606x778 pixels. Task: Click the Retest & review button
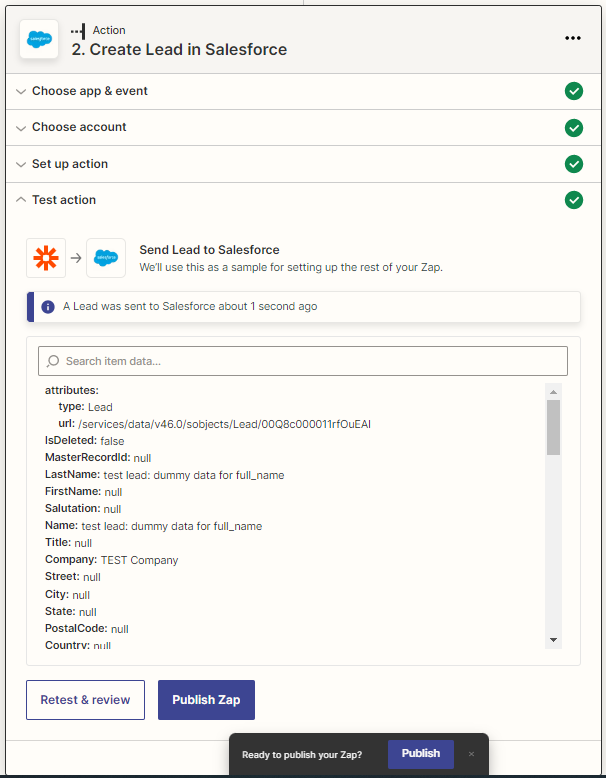(x=85, y=700)
